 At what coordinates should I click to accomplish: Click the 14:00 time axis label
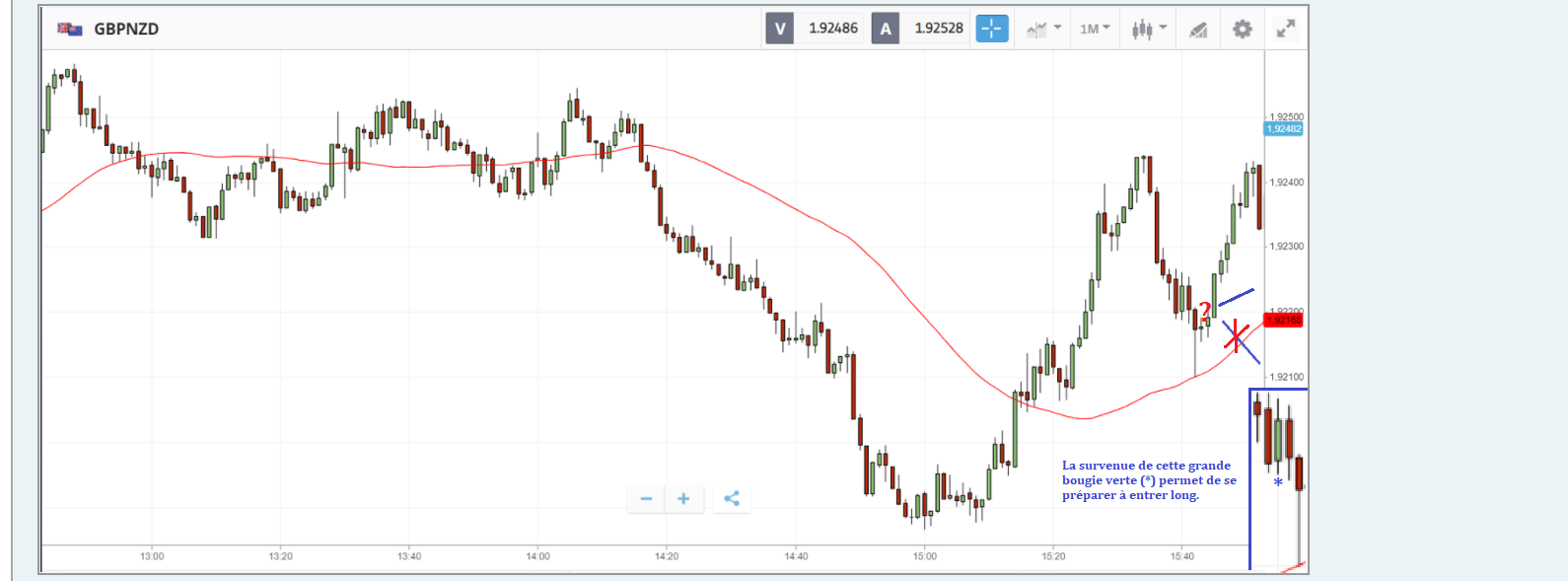pos(538,556)
